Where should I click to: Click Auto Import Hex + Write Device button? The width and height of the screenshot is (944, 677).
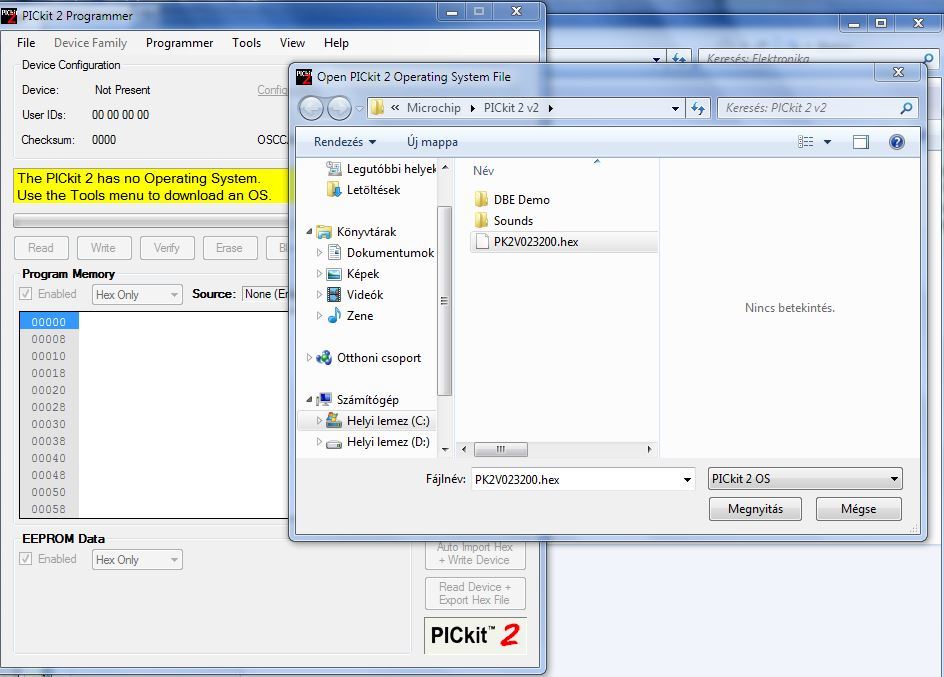[475, 554]
